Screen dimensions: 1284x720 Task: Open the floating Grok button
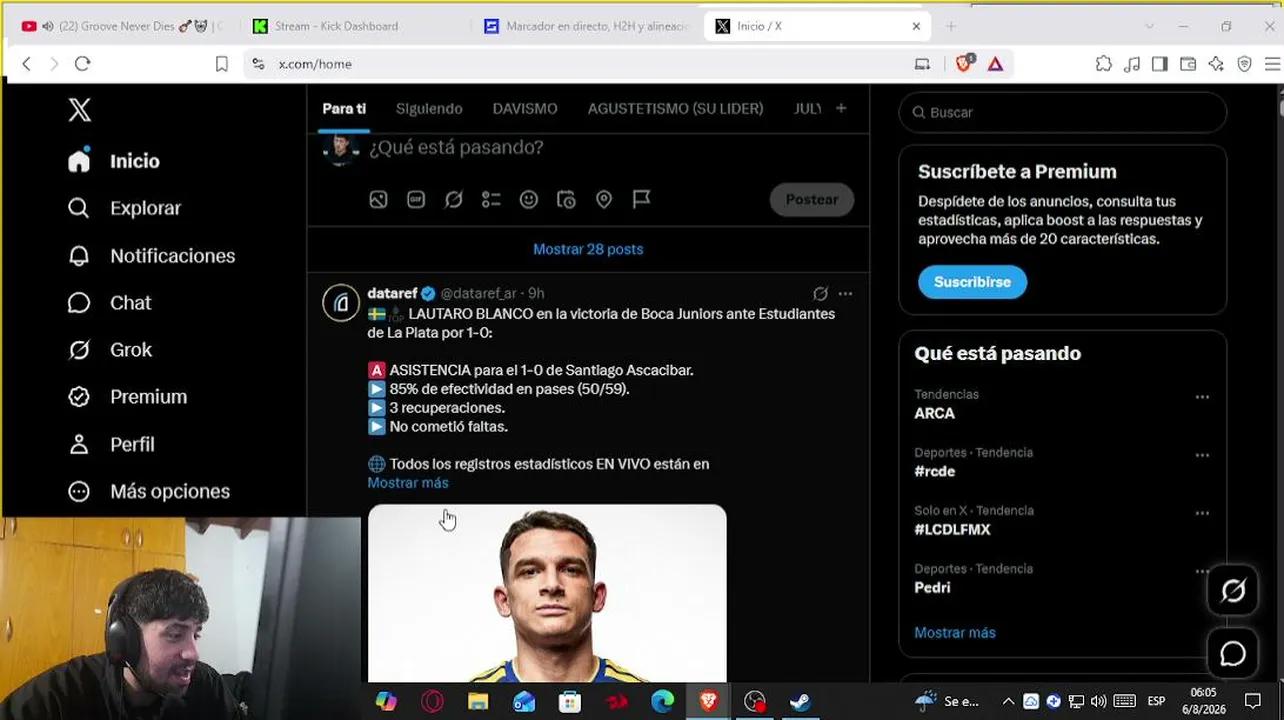coord(1233,591)
